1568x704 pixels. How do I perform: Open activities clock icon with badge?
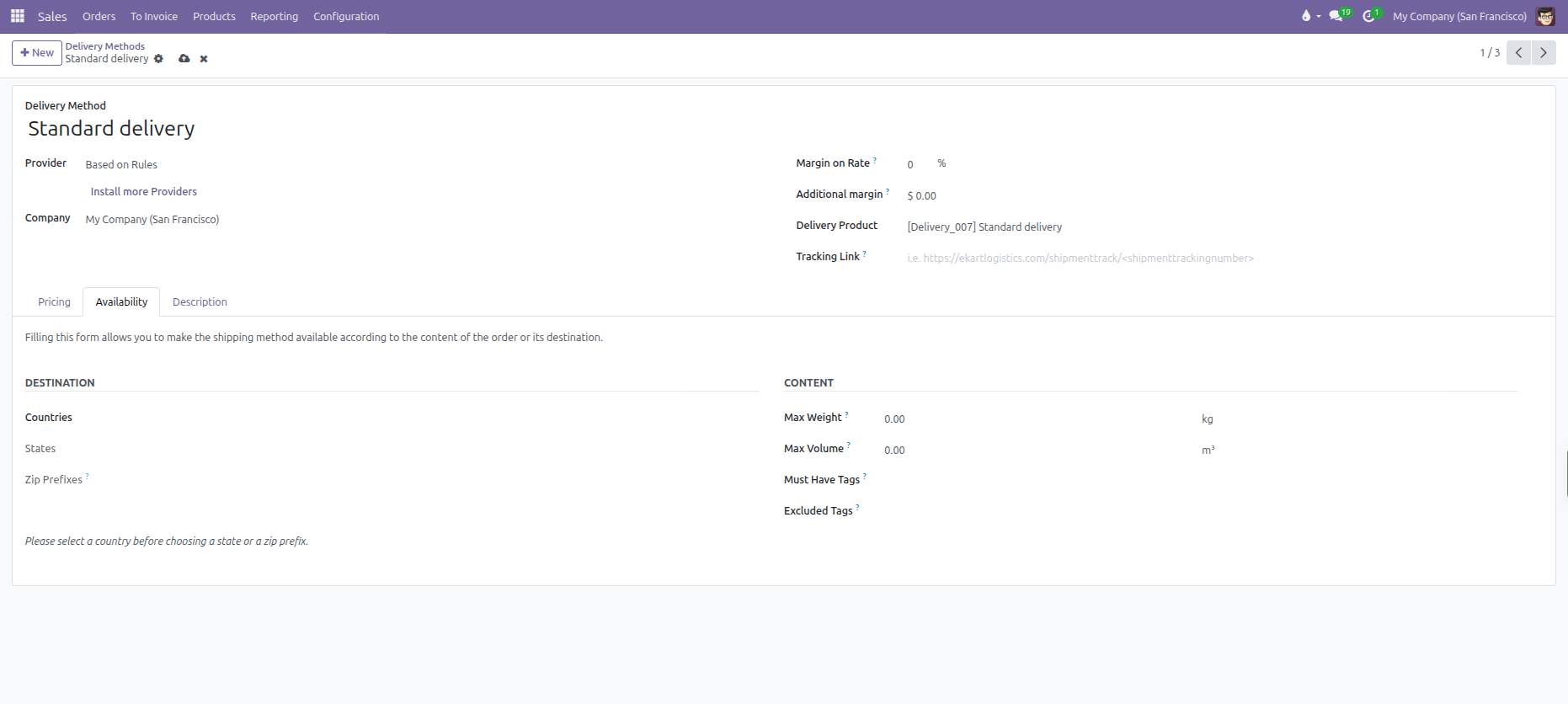[1371, 16]
